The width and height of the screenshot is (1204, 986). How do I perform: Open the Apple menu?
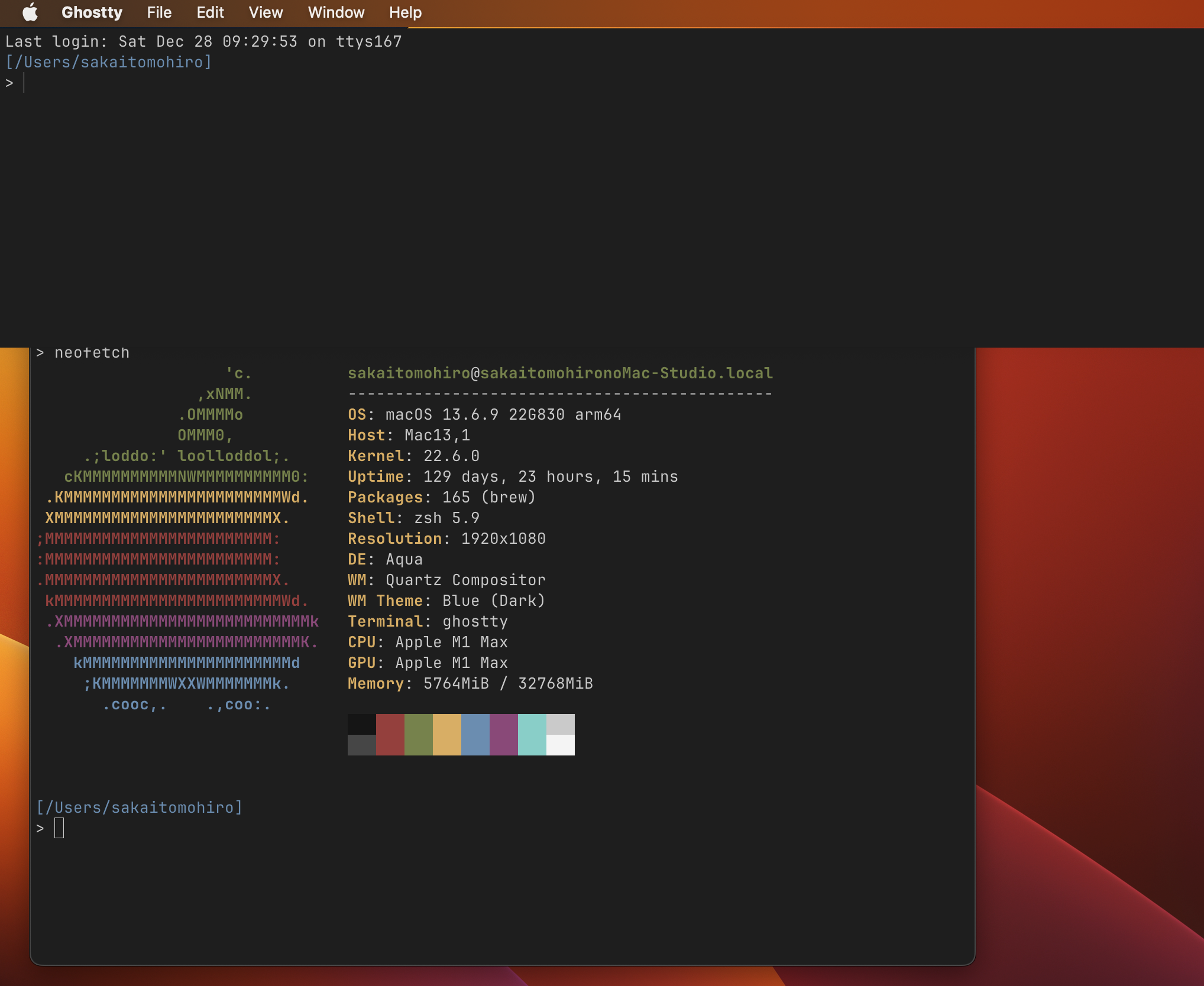tap(30, 12)
